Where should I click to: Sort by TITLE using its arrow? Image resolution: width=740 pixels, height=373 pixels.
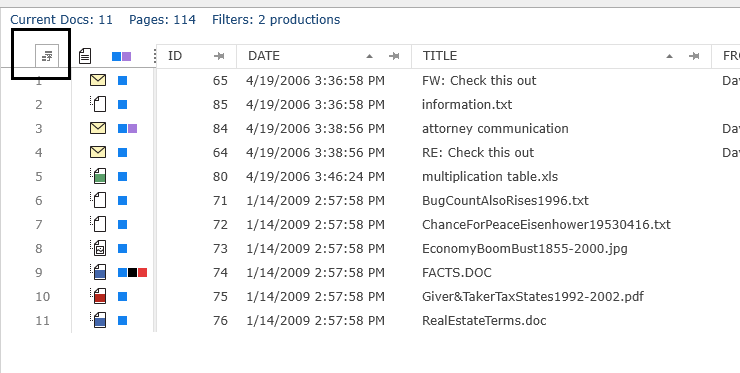[x=669, y=56]
